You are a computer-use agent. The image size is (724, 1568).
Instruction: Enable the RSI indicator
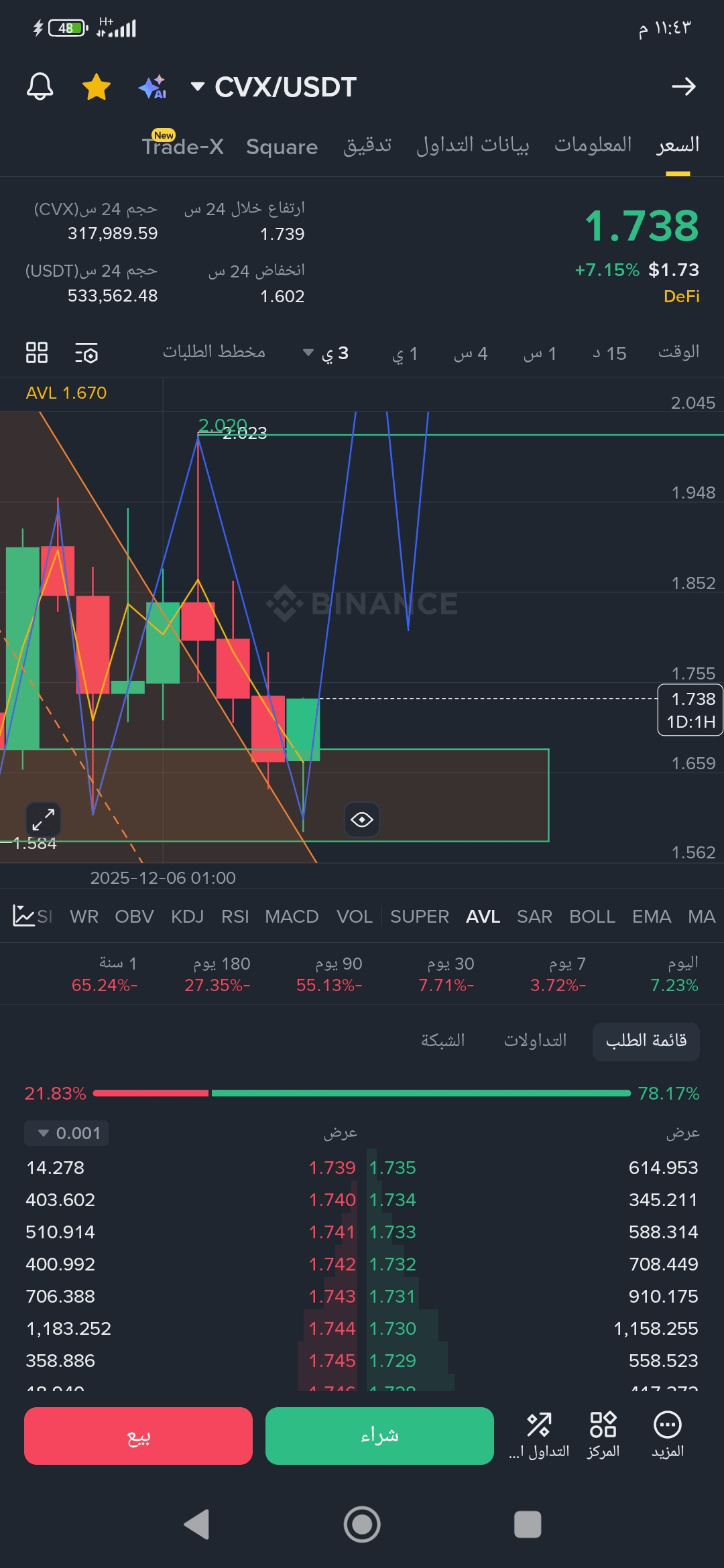pyautogui.click(x=235, y=917)
